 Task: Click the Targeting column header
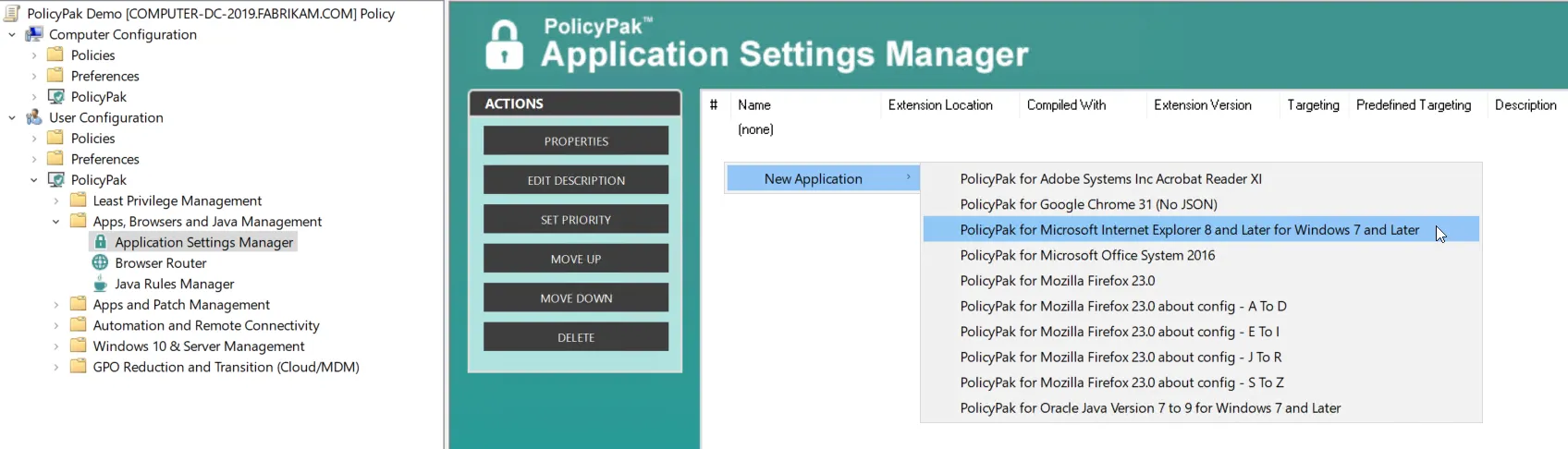1313,104
